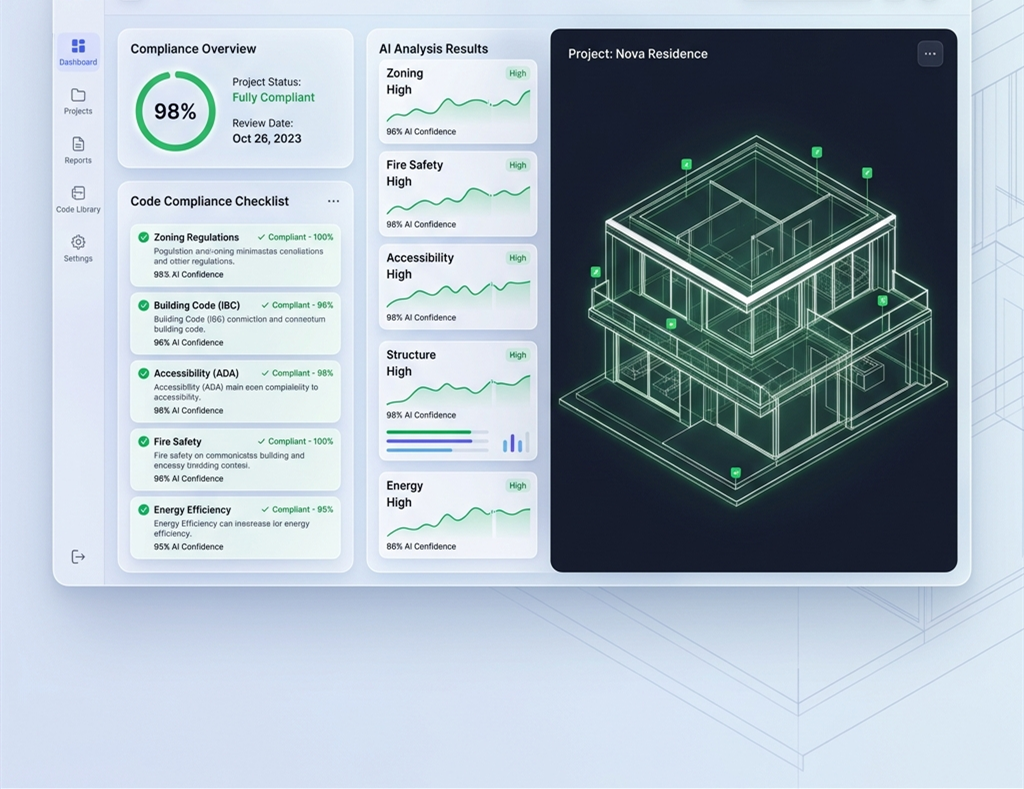This screenshot has width=1024, height=789.
Task: Click the small bar chart icon in Structure card
Action: point(515,442)
